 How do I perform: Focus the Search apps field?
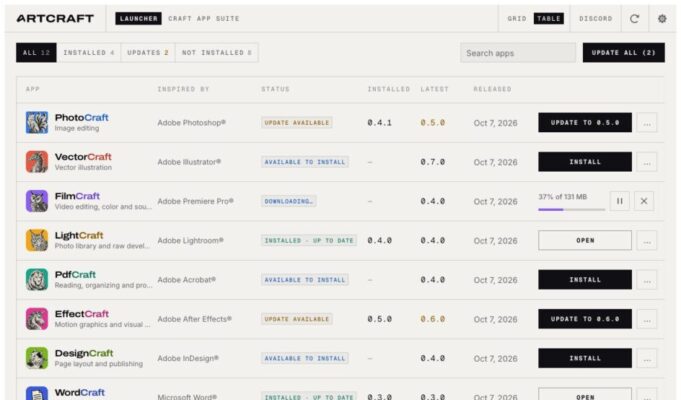tap(518, 53)
